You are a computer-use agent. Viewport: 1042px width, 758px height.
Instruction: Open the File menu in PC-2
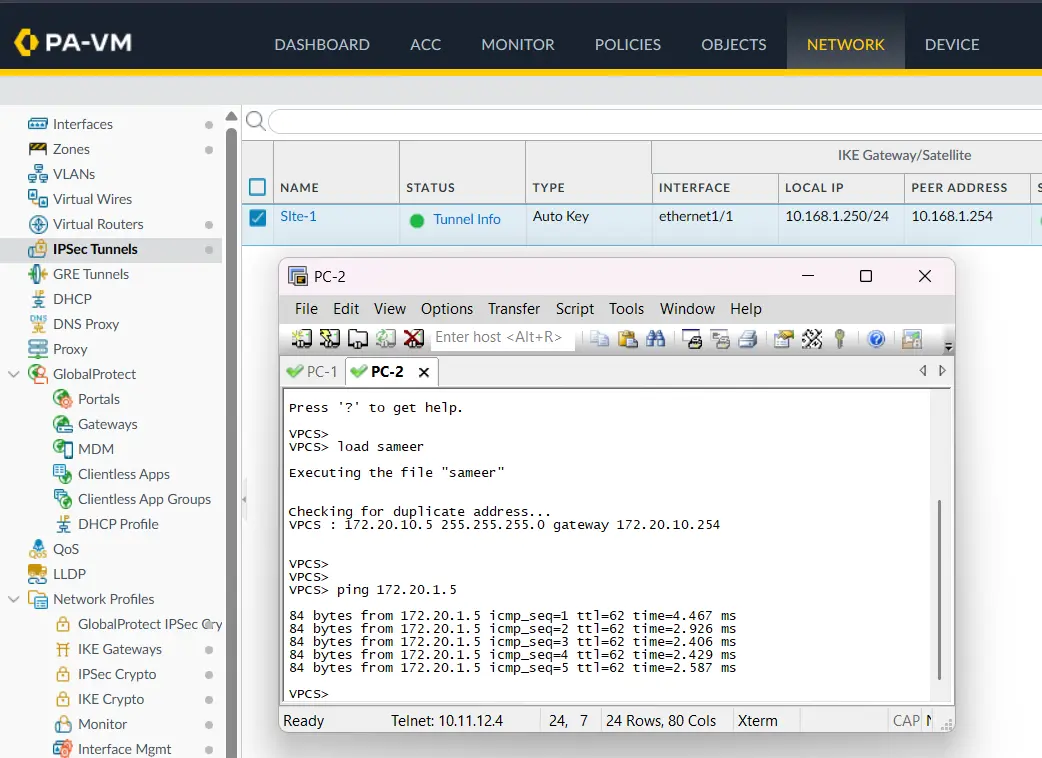click(306, 309)
